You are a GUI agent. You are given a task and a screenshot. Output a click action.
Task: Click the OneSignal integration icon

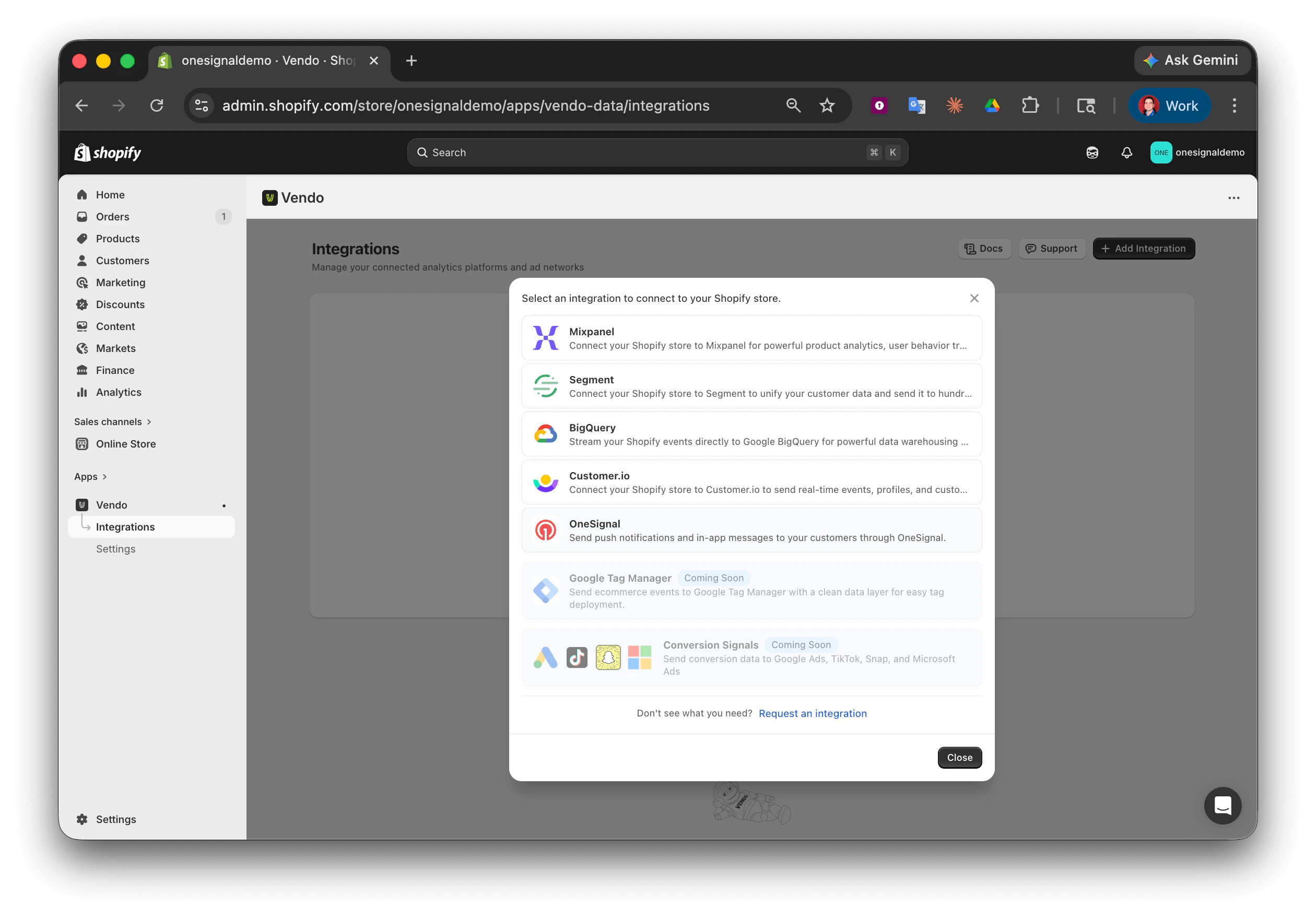[x=545, y=530]
